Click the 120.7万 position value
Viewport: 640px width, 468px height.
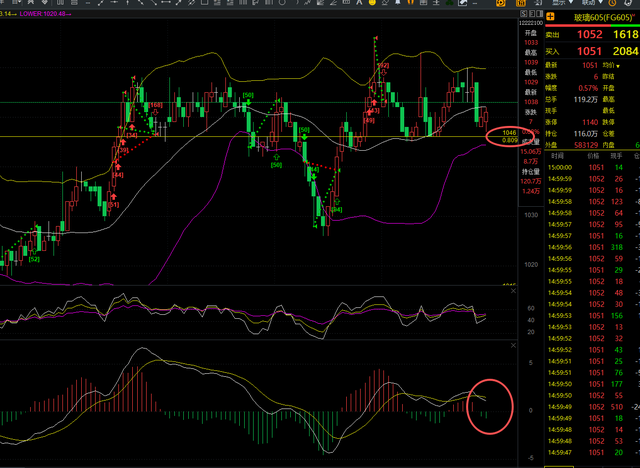click(x=531, y=181)
